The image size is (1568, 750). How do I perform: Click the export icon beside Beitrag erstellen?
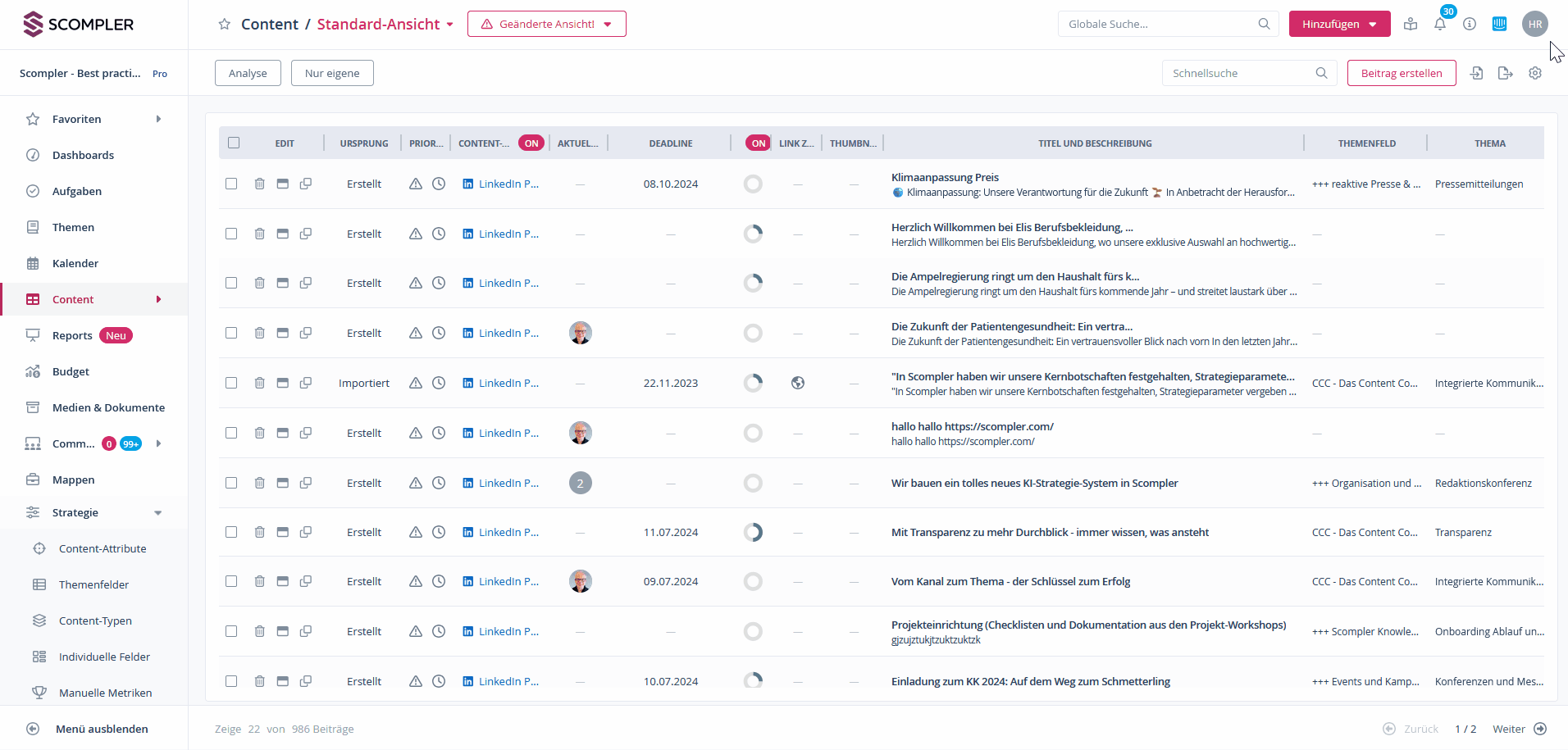pyautogui.click(x=1505, y=73)
